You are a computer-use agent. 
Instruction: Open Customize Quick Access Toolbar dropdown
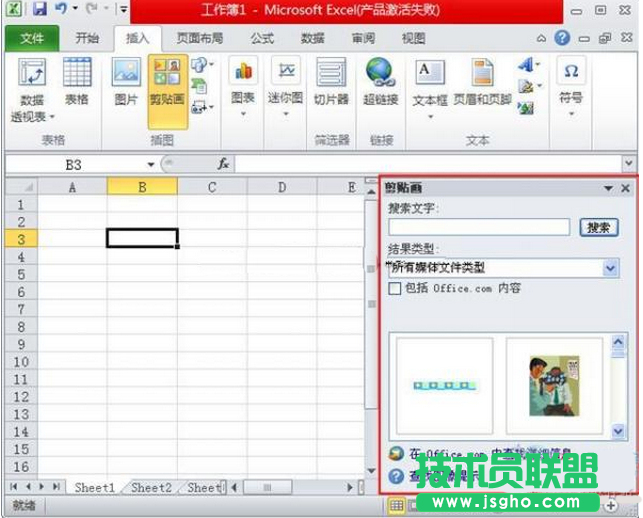[x=123, y=8]
